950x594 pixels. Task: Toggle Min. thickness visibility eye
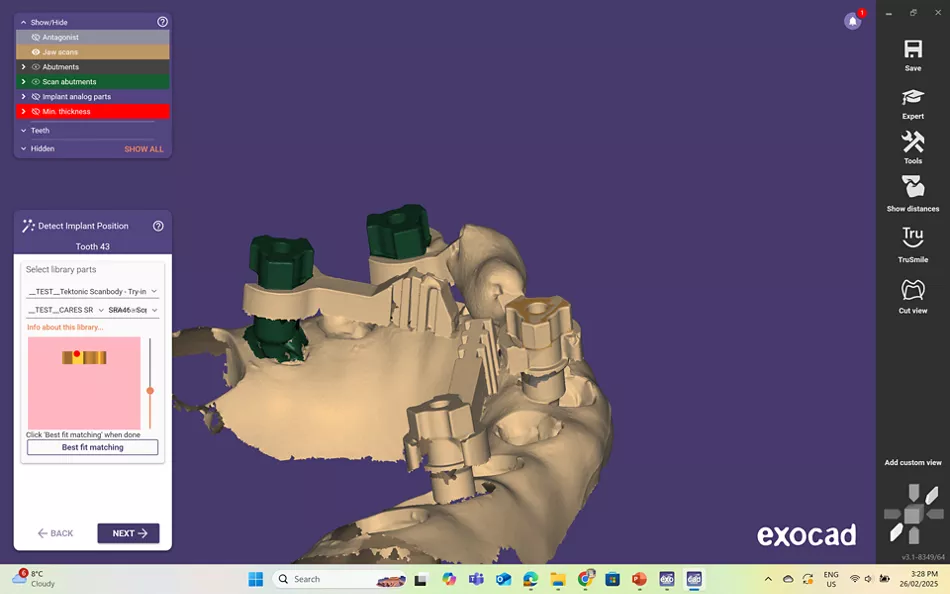point(36,112)
